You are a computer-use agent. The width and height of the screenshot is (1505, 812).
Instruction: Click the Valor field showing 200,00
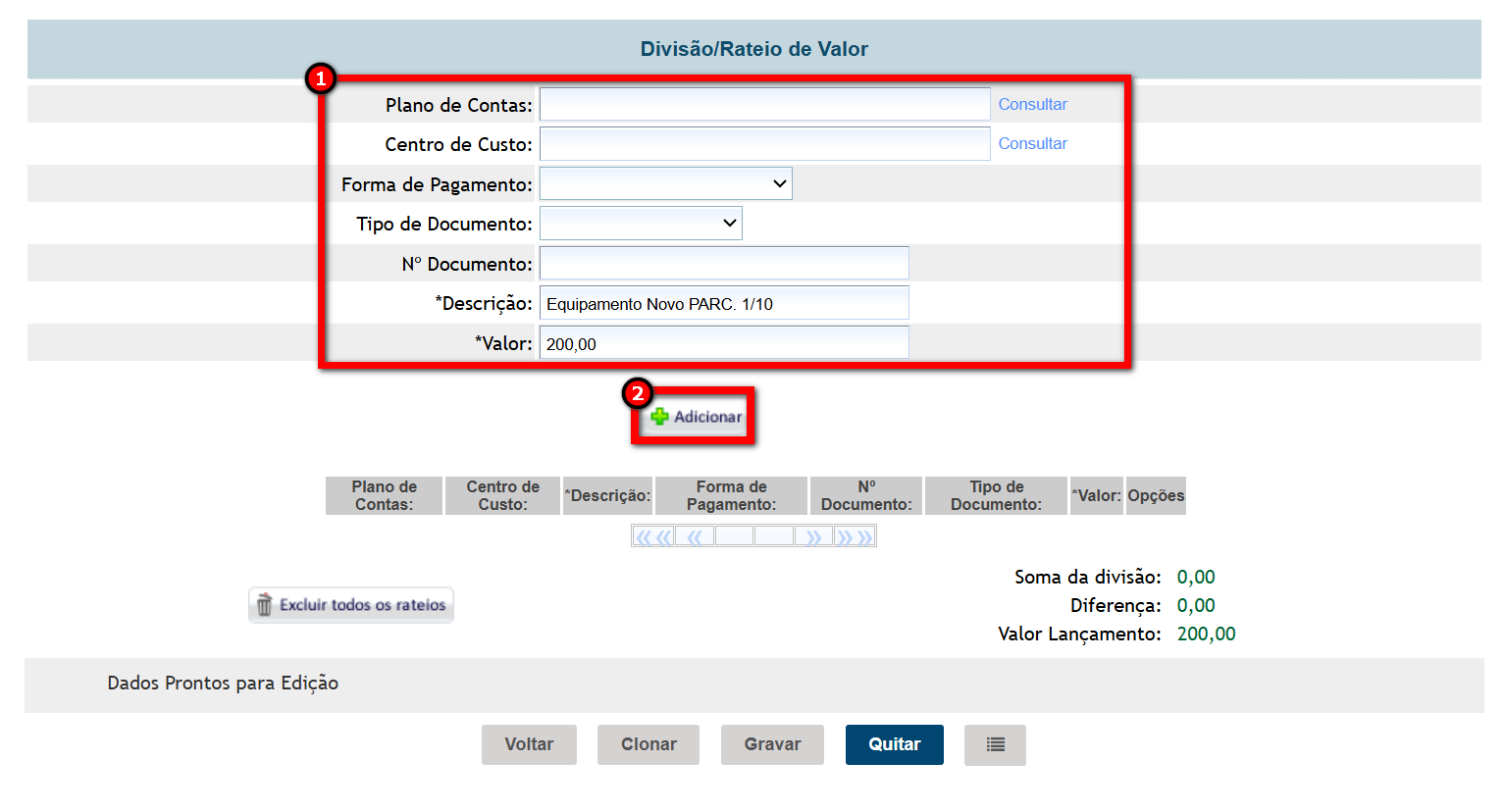pos(724,343)
